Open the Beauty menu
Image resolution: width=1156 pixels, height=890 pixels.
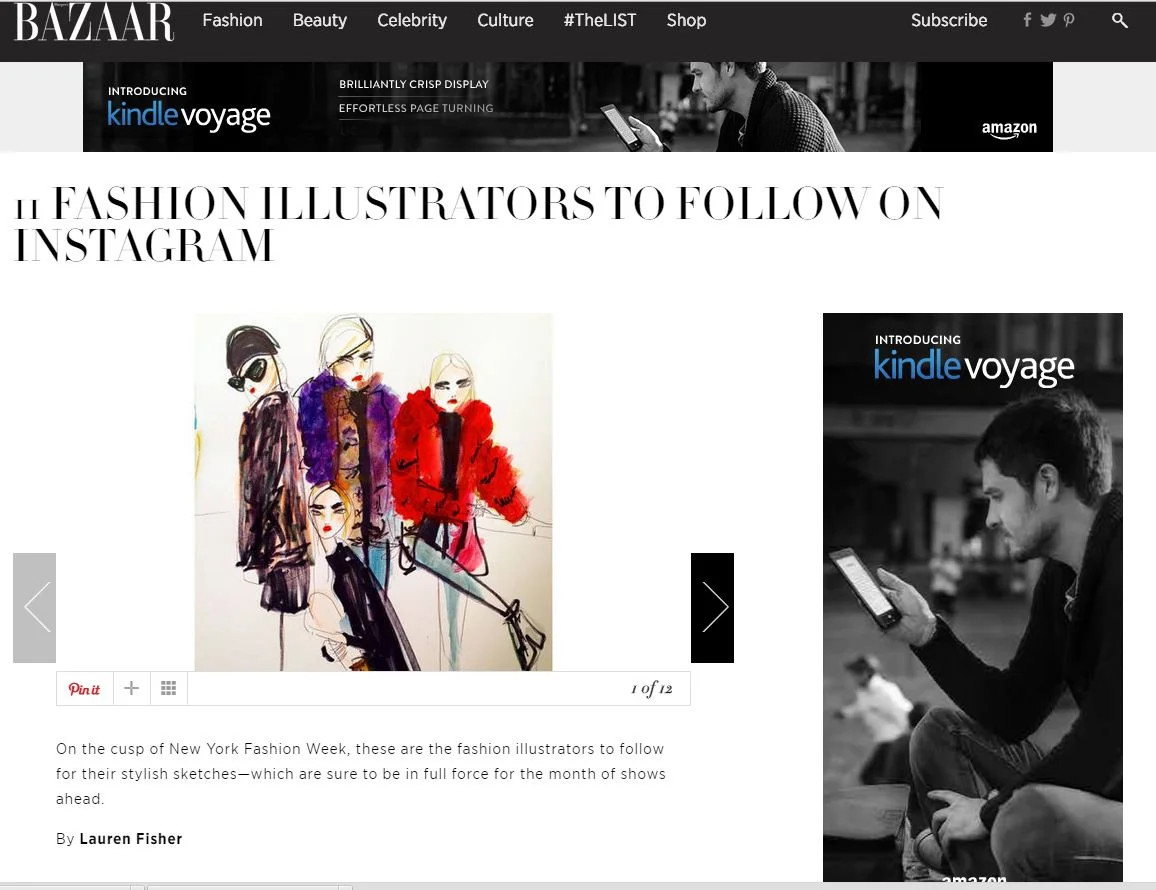(319, 21)
